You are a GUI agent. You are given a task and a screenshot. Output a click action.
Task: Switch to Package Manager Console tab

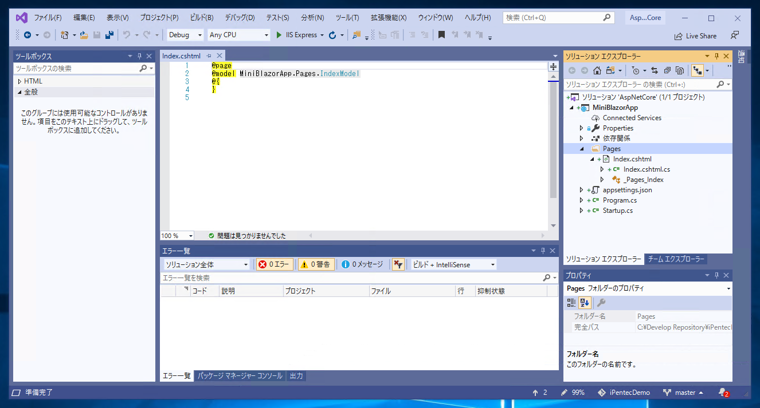pos(239,376)
